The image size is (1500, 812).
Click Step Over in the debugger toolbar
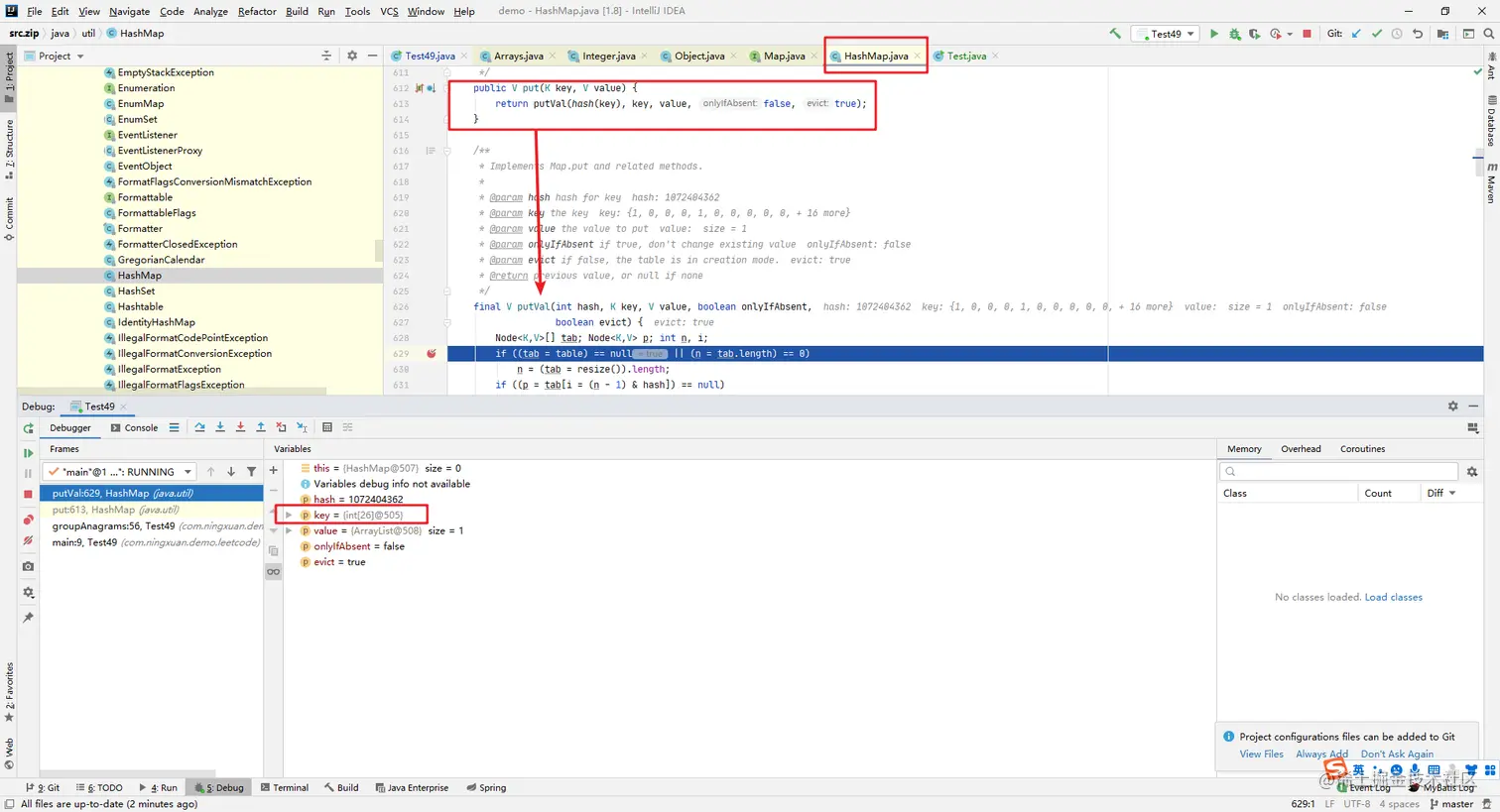point(199,427)
